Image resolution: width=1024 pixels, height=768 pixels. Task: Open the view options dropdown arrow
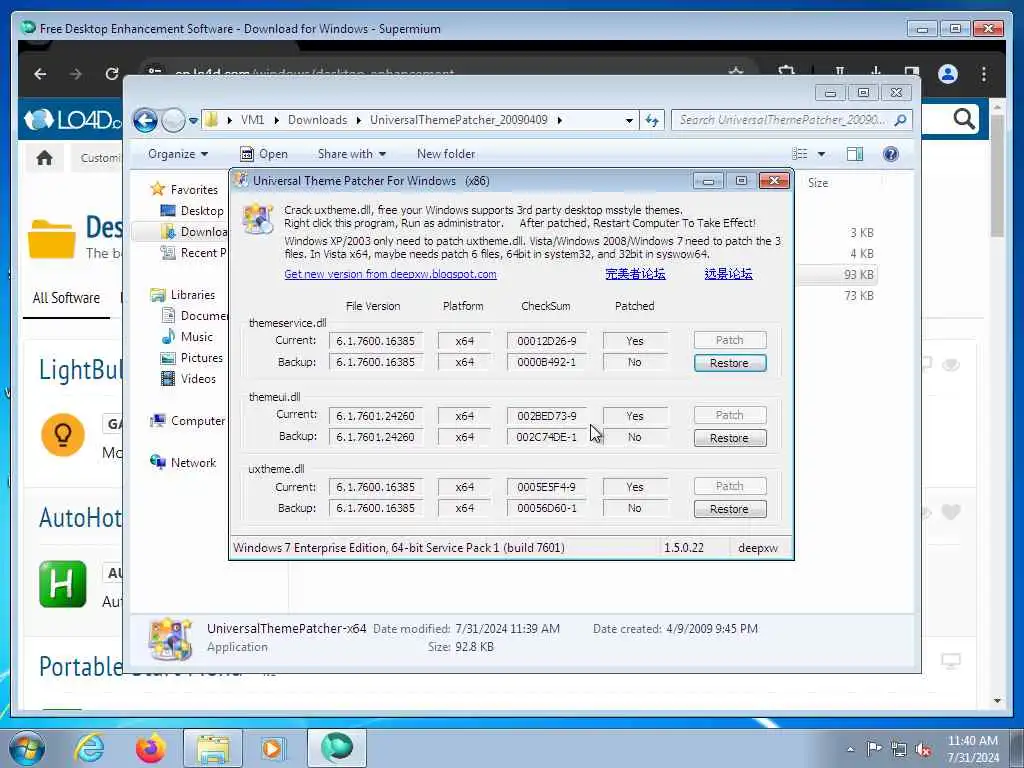coord(822,154)
